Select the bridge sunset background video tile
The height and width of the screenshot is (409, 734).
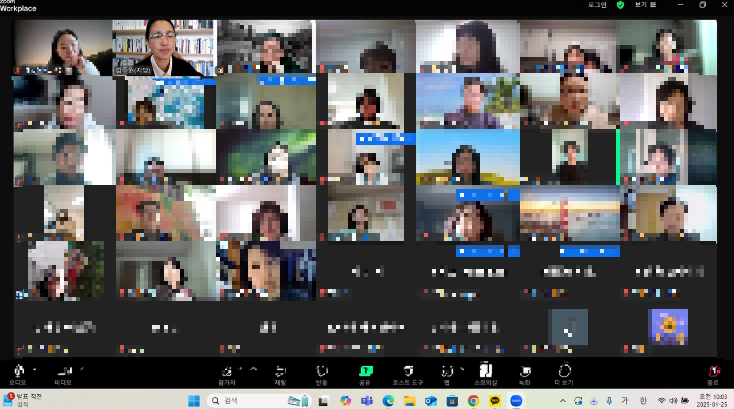(569, 213)
